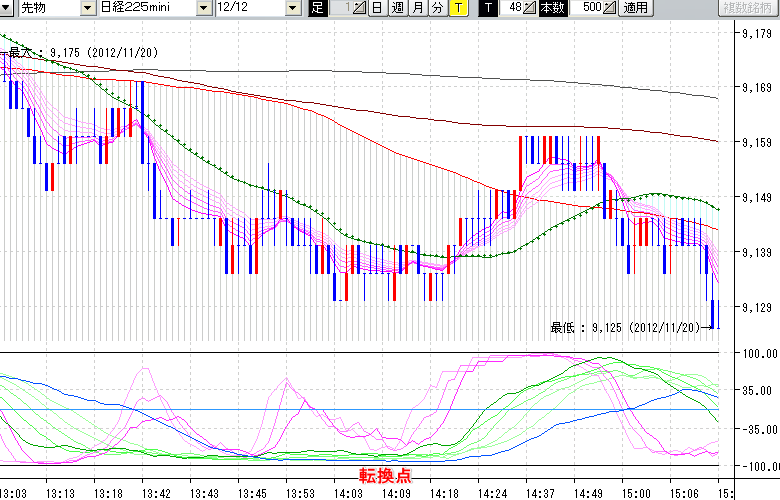Click the spinner beside the 足 field
The width and height of the screenshot is (780, 500).
click(361, 8)
